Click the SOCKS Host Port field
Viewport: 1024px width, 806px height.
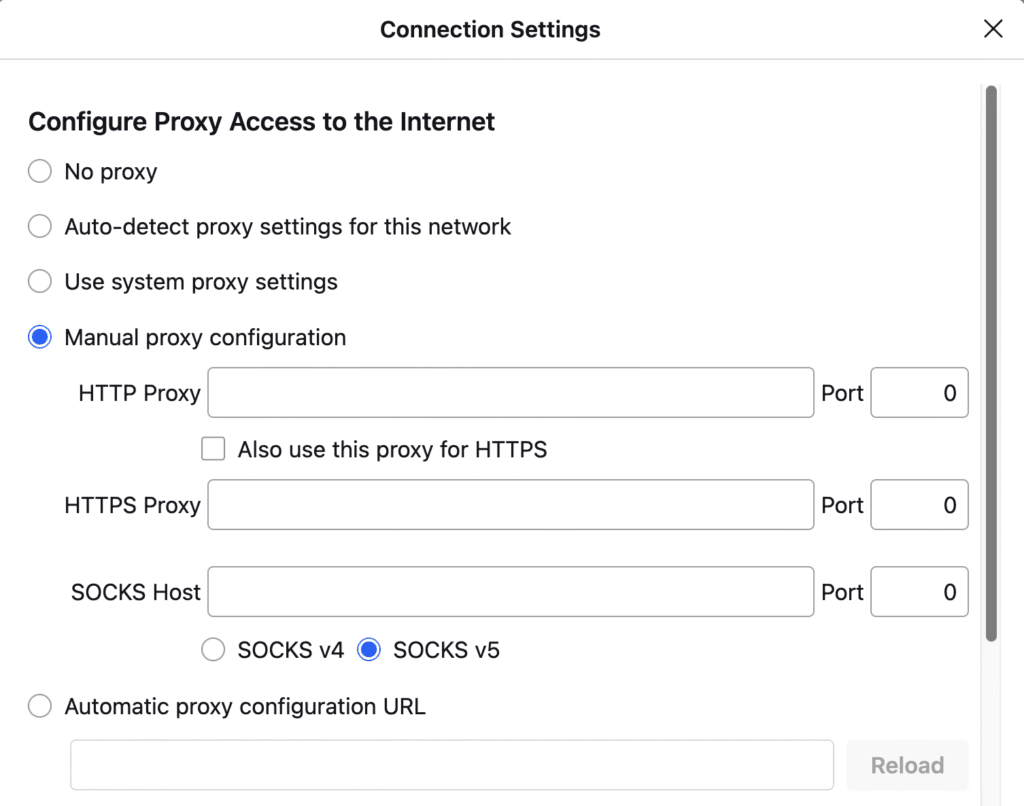pyautogui.click(x=918, y=592)
